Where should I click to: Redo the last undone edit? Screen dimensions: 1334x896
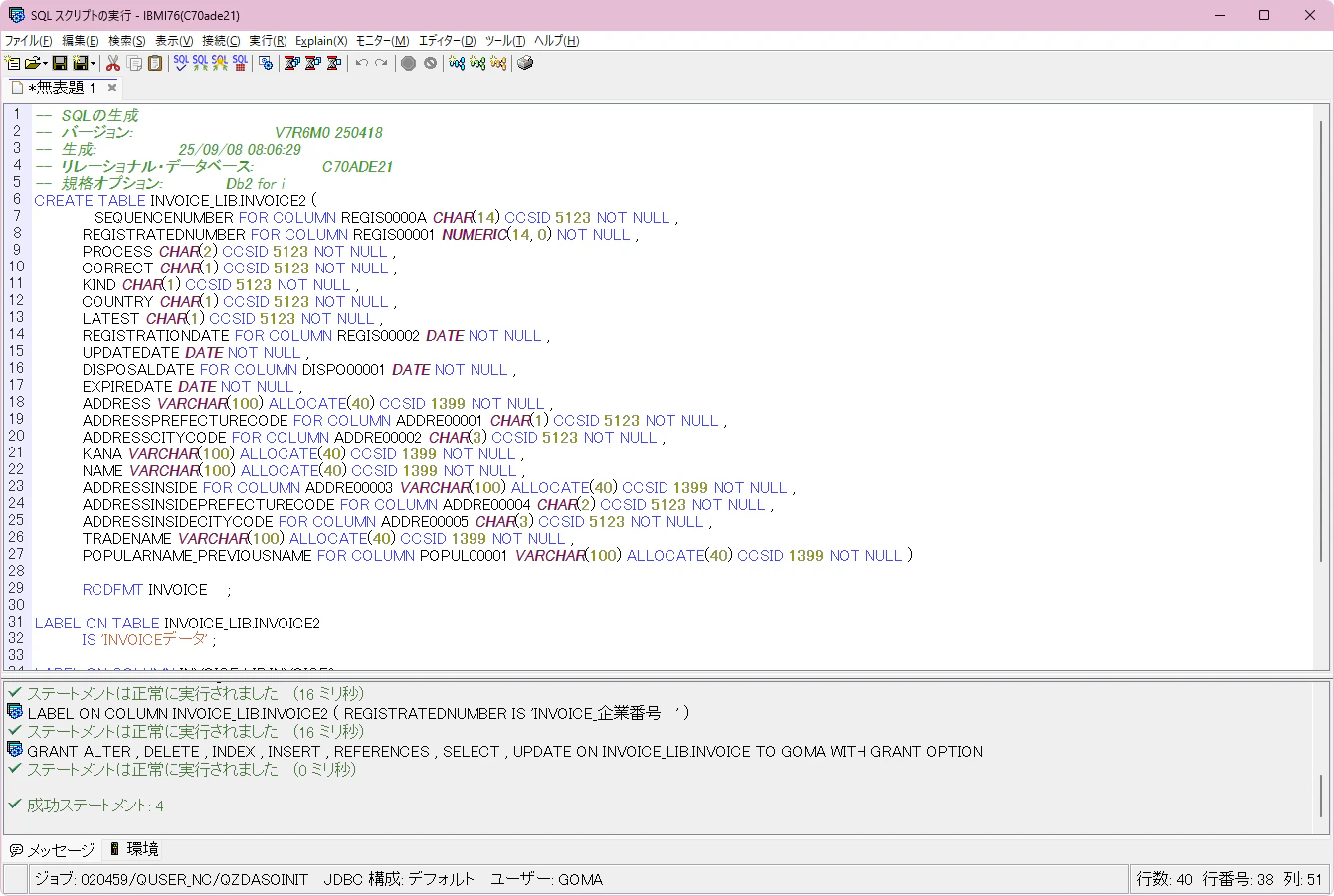tap(381, 63)
